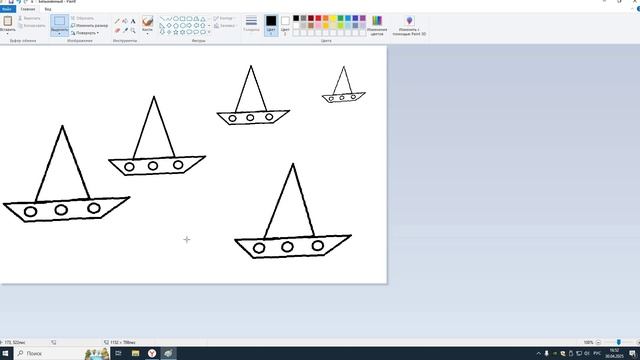Image resolution: width=640 pixels, height=360 pixels.
Task: Pick the green palette color
Action: (340, 18)
